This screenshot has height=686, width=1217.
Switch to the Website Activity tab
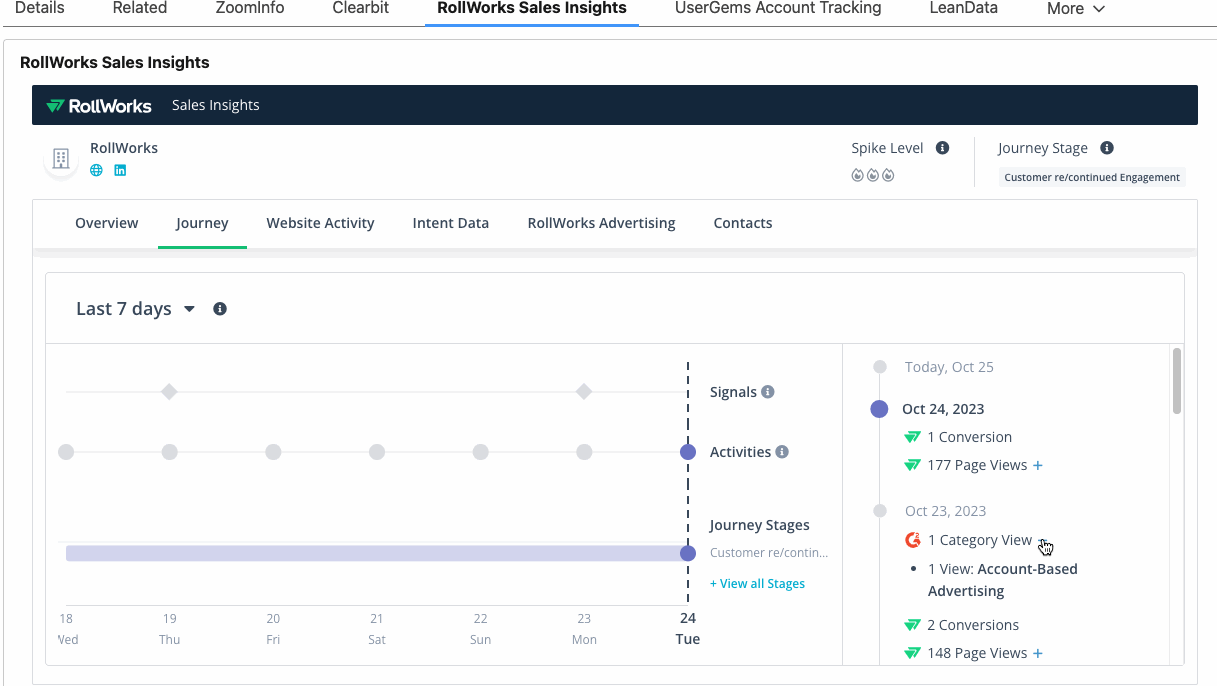coord(320,223)
